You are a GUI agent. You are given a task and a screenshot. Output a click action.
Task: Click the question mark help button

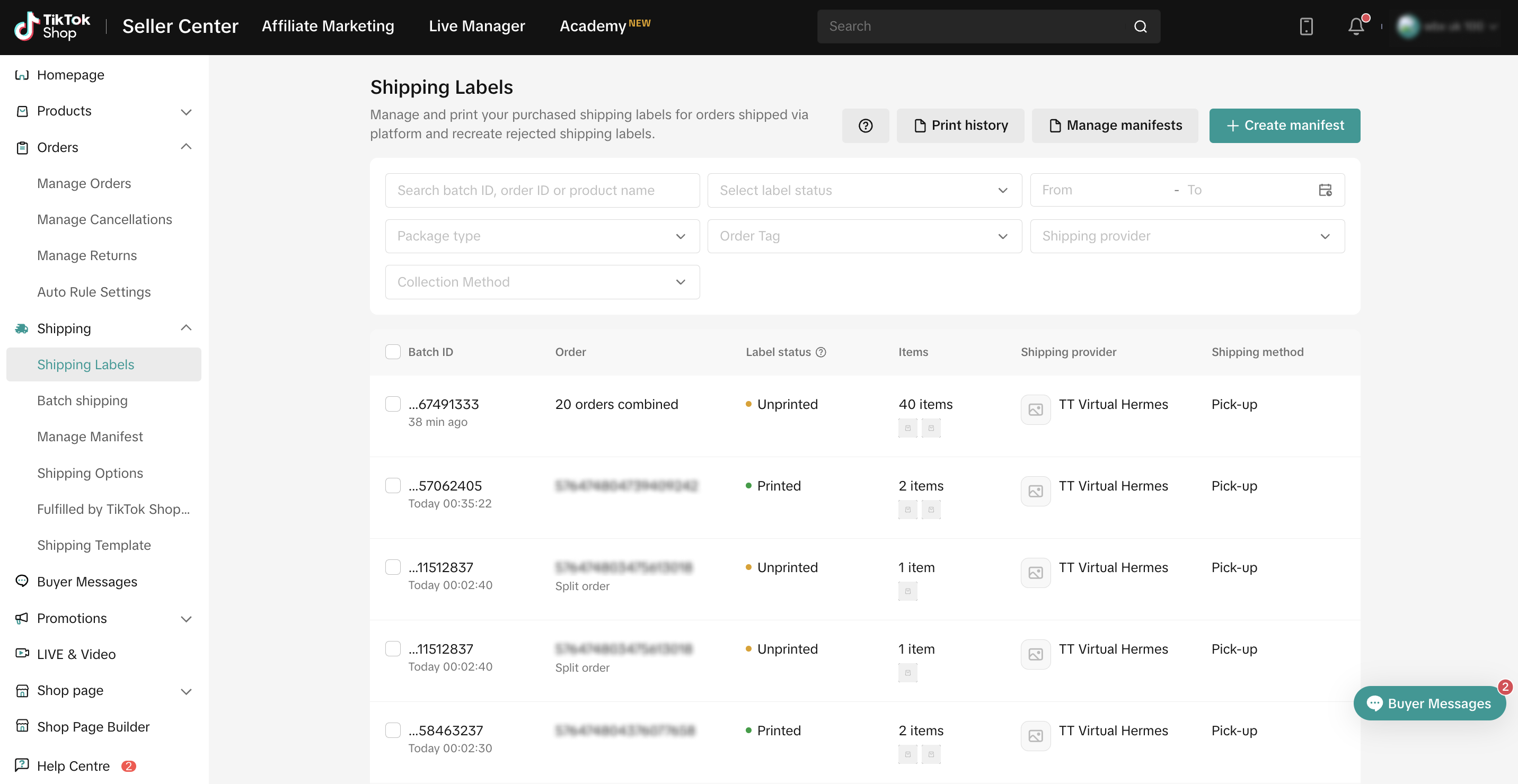coord(865,126)
